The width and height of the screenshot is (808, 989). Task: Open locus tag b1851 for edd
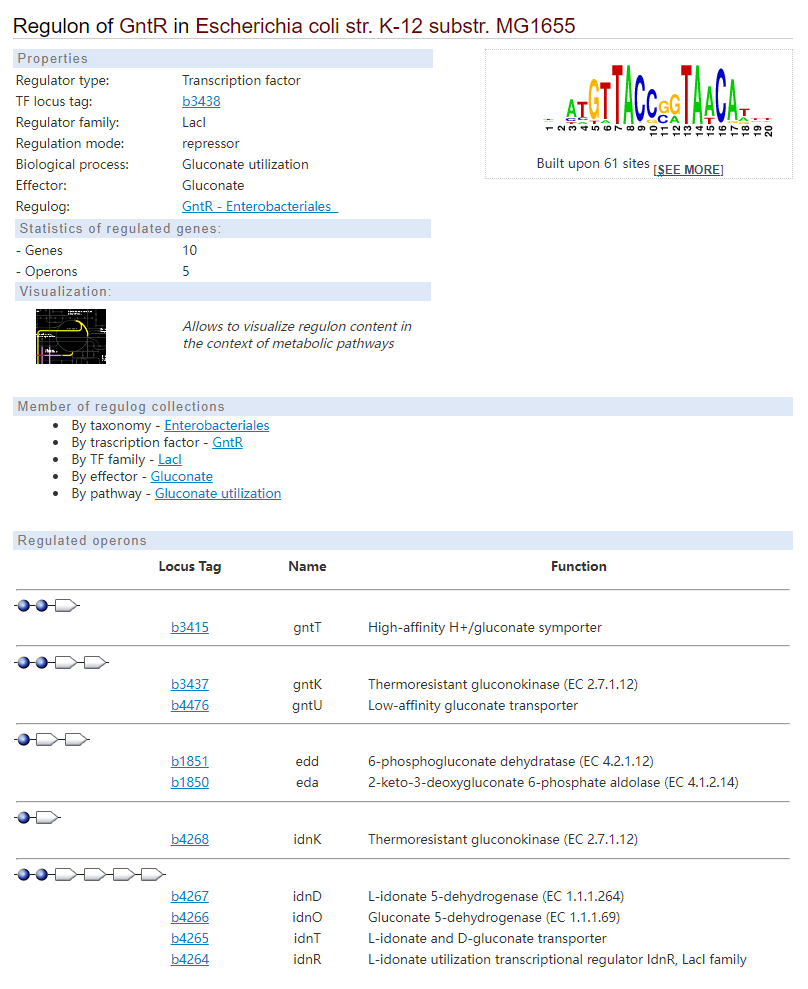tap(190, 761)
